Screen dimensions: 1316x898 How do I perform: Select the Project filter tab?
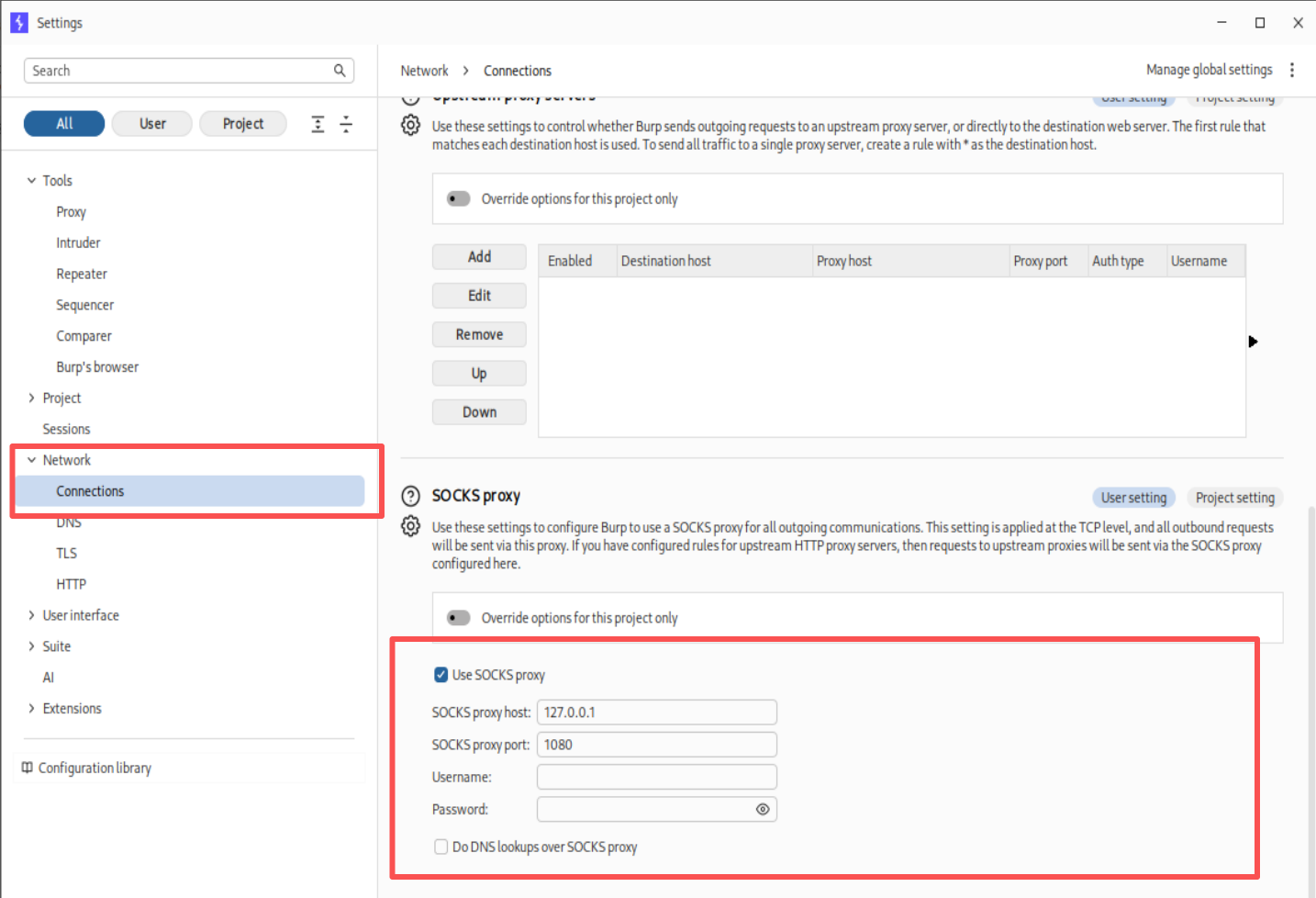[242, 124]
